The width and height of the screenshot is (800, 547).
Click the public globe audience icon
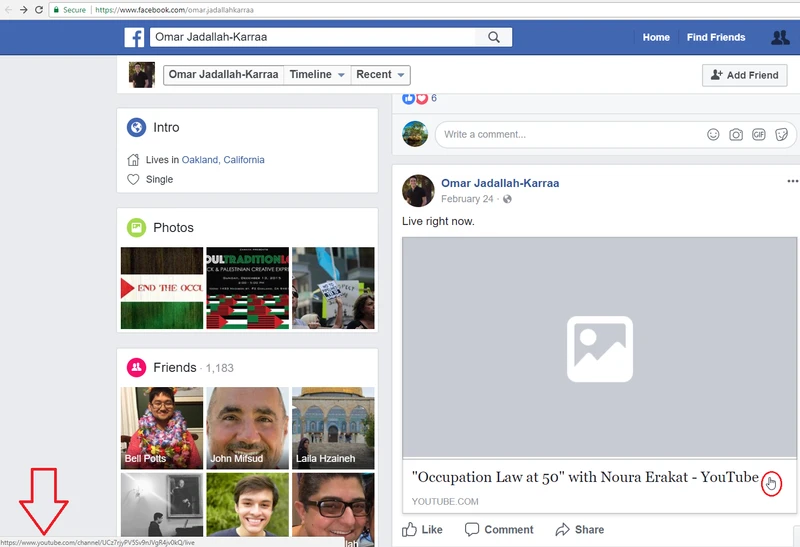pos(507,199)
